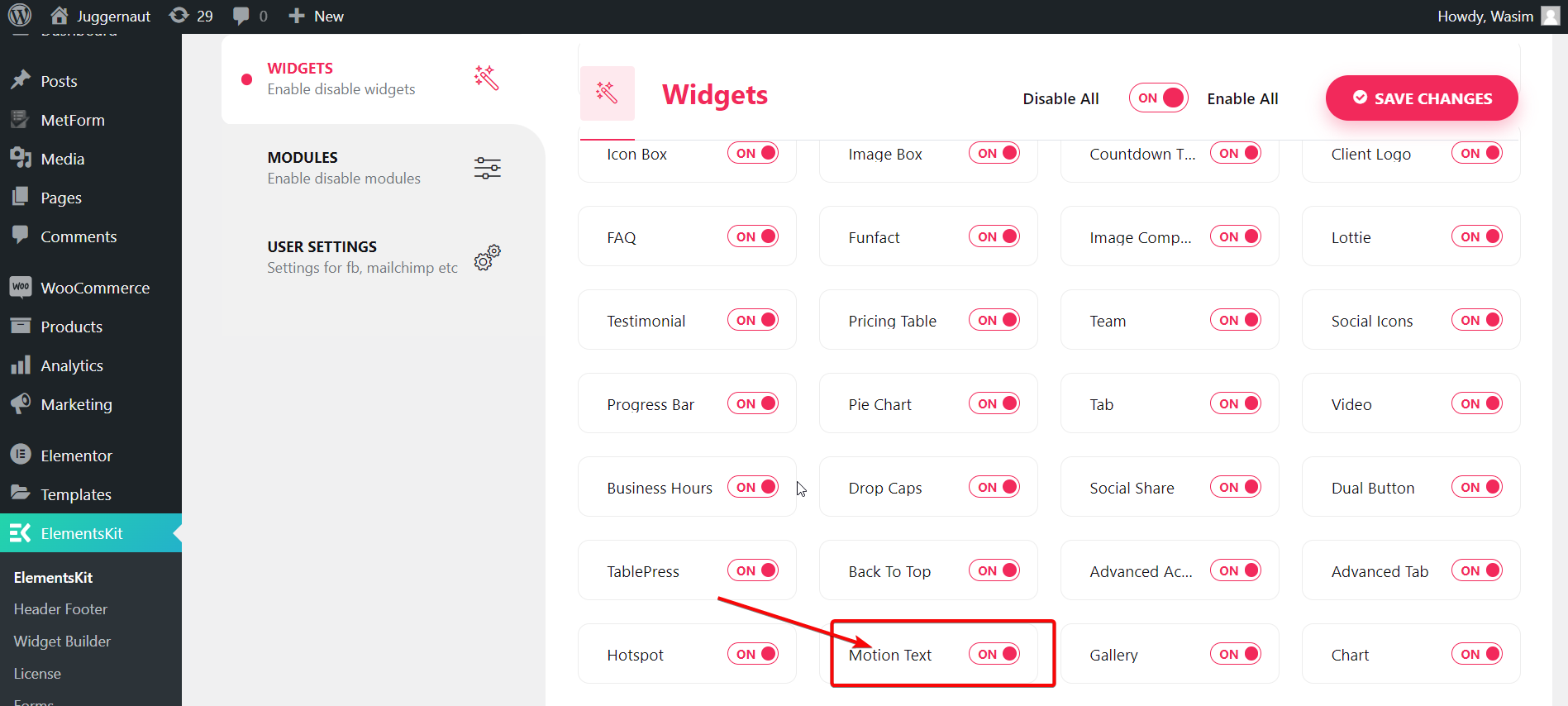Screen dimensions: 1568x706
Task: Click the Disable All label
Action: click(1060, 98)
